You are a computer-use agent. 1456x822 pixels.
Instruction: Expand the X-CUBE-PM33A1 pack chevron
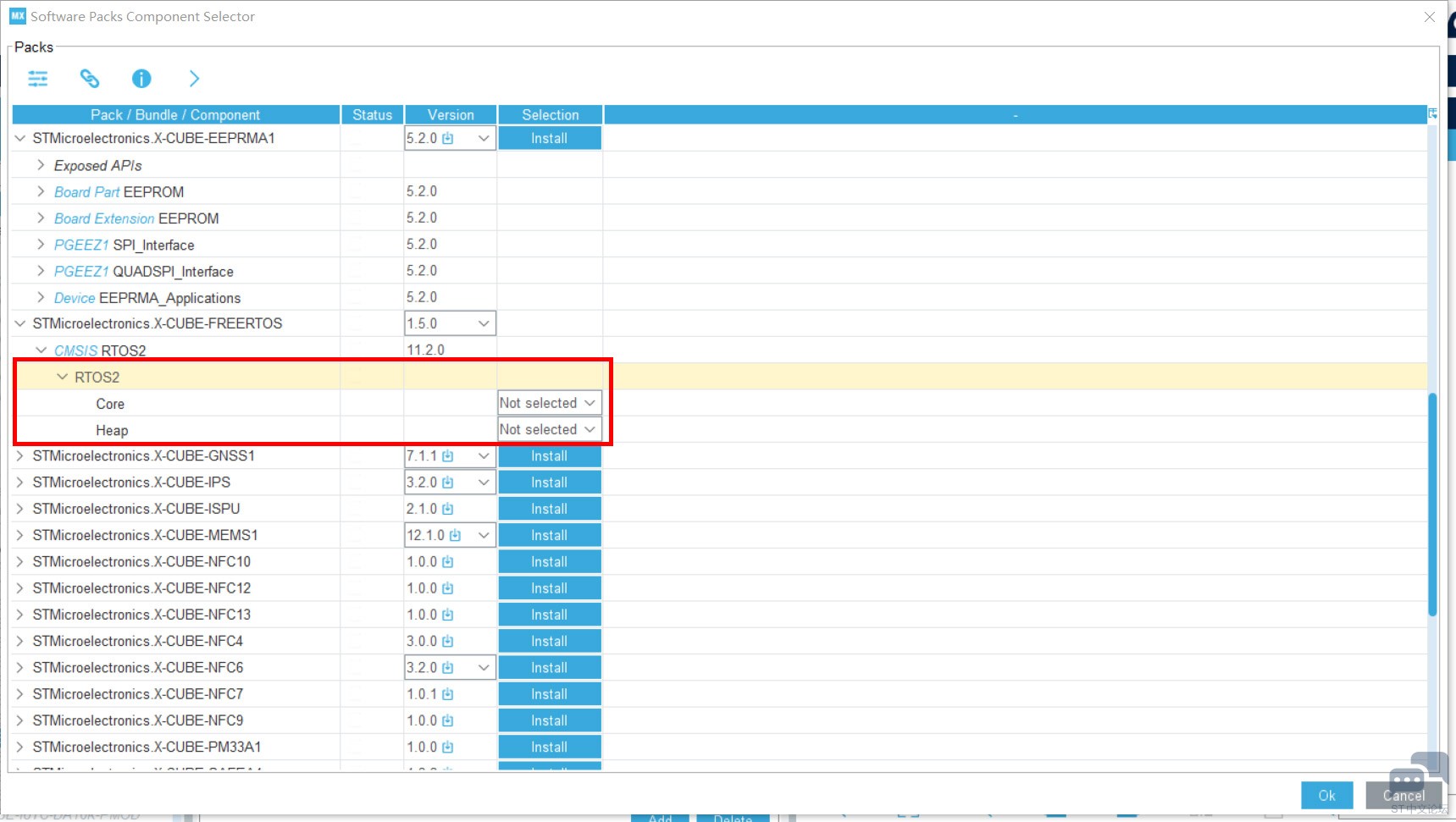(x=20, y=748)
